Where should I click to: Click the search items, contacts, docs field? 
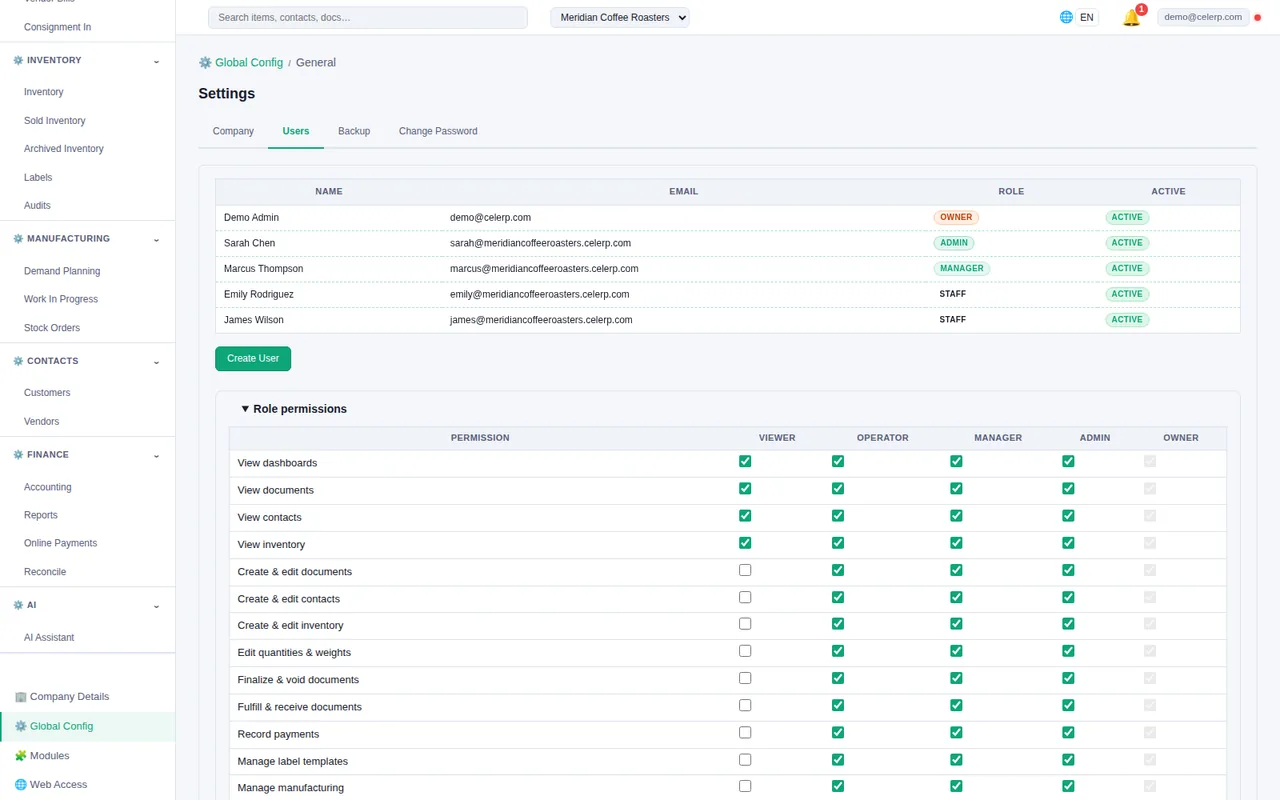click(x=367, y=17)
